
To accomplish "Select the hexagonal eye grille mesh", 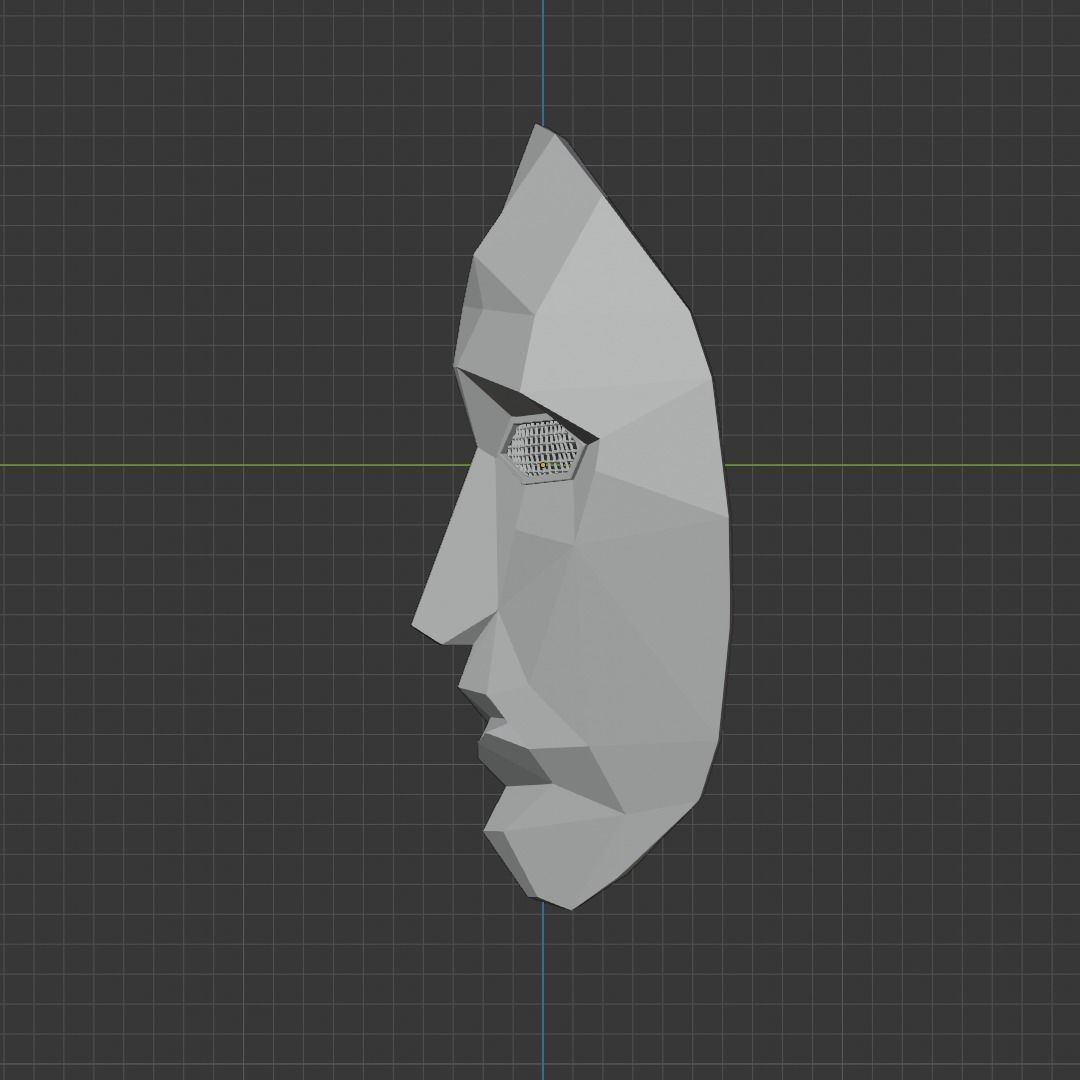I will click(542, 449).
